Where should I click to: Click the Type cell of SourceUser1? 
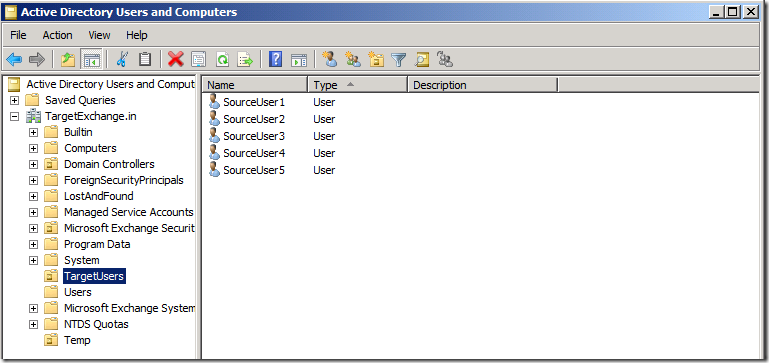(324, 102)
